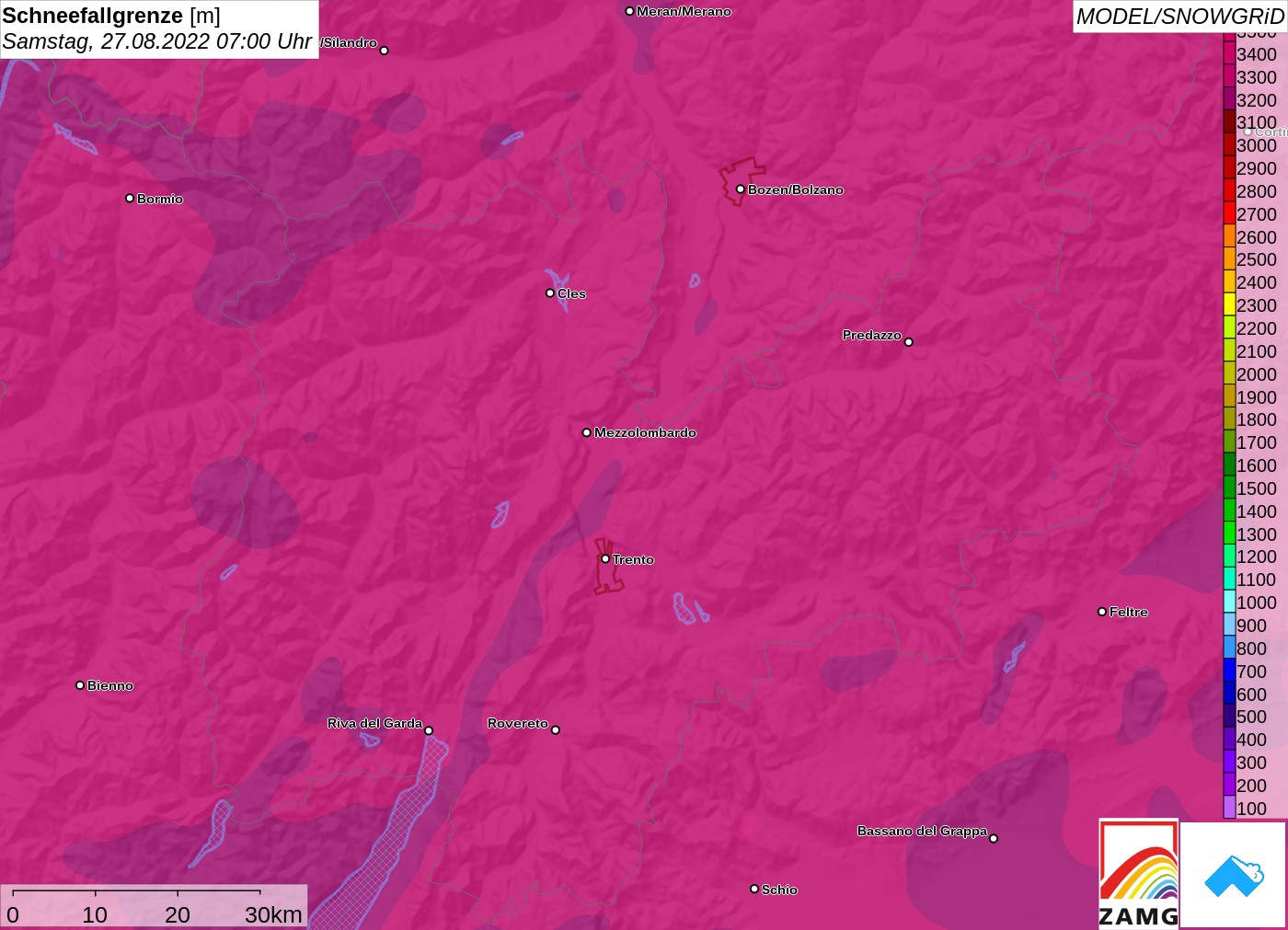Image resolution: width=1288 pixels, height=930 pixels.
Task: Click the 2700 red legend swatch
Action: tap(1229, 214)
